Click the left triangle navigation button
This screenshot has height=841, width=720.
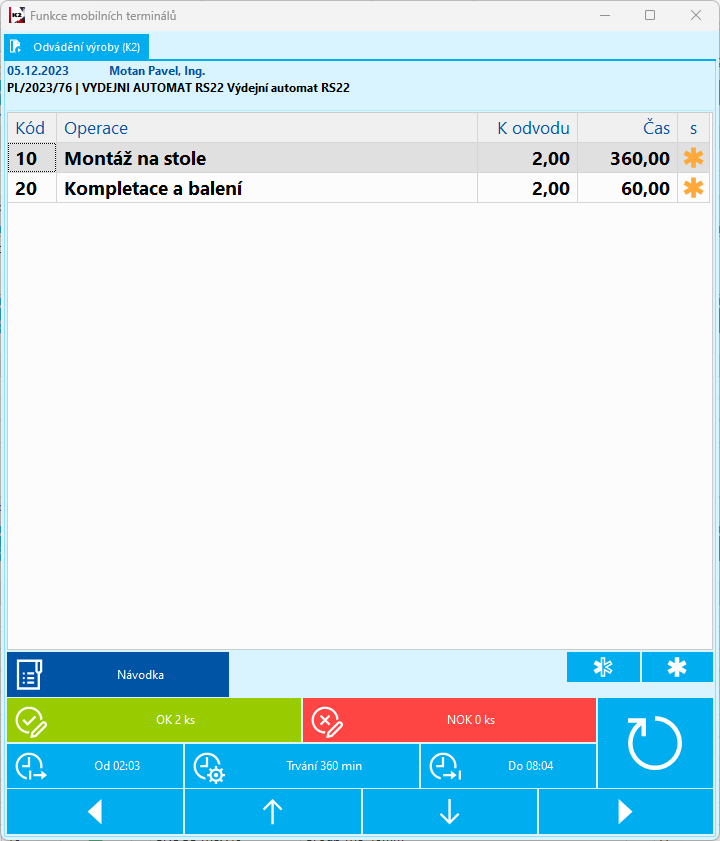coord(95,811)
